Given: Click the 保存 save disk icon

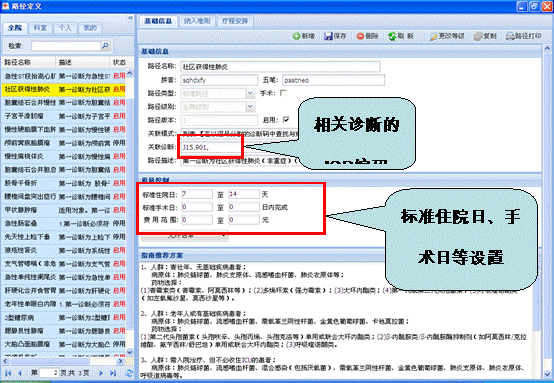Looking at the screenshot, I should coord(328,36).
